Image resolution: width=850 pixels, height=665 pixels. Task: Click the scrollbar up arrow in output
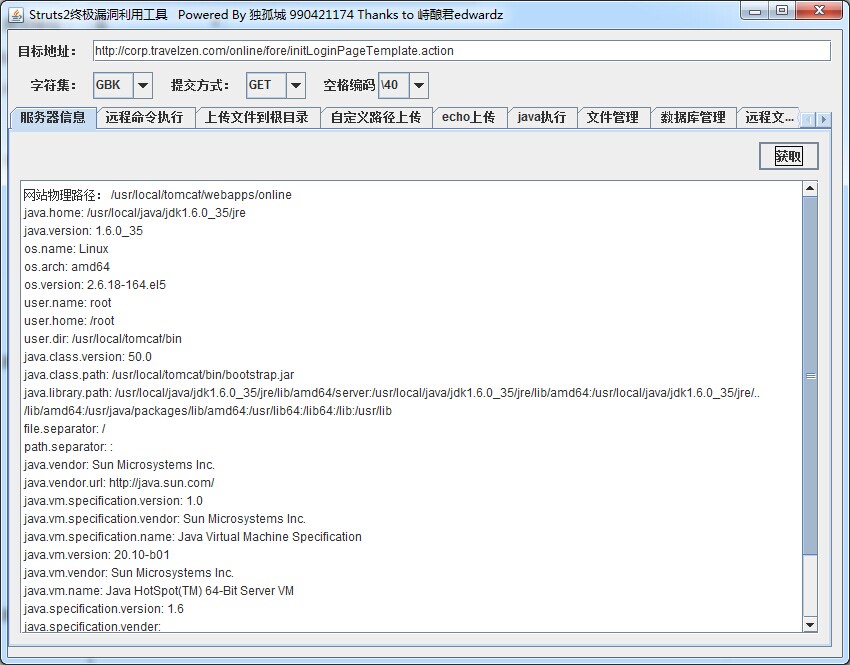(810, 189)
